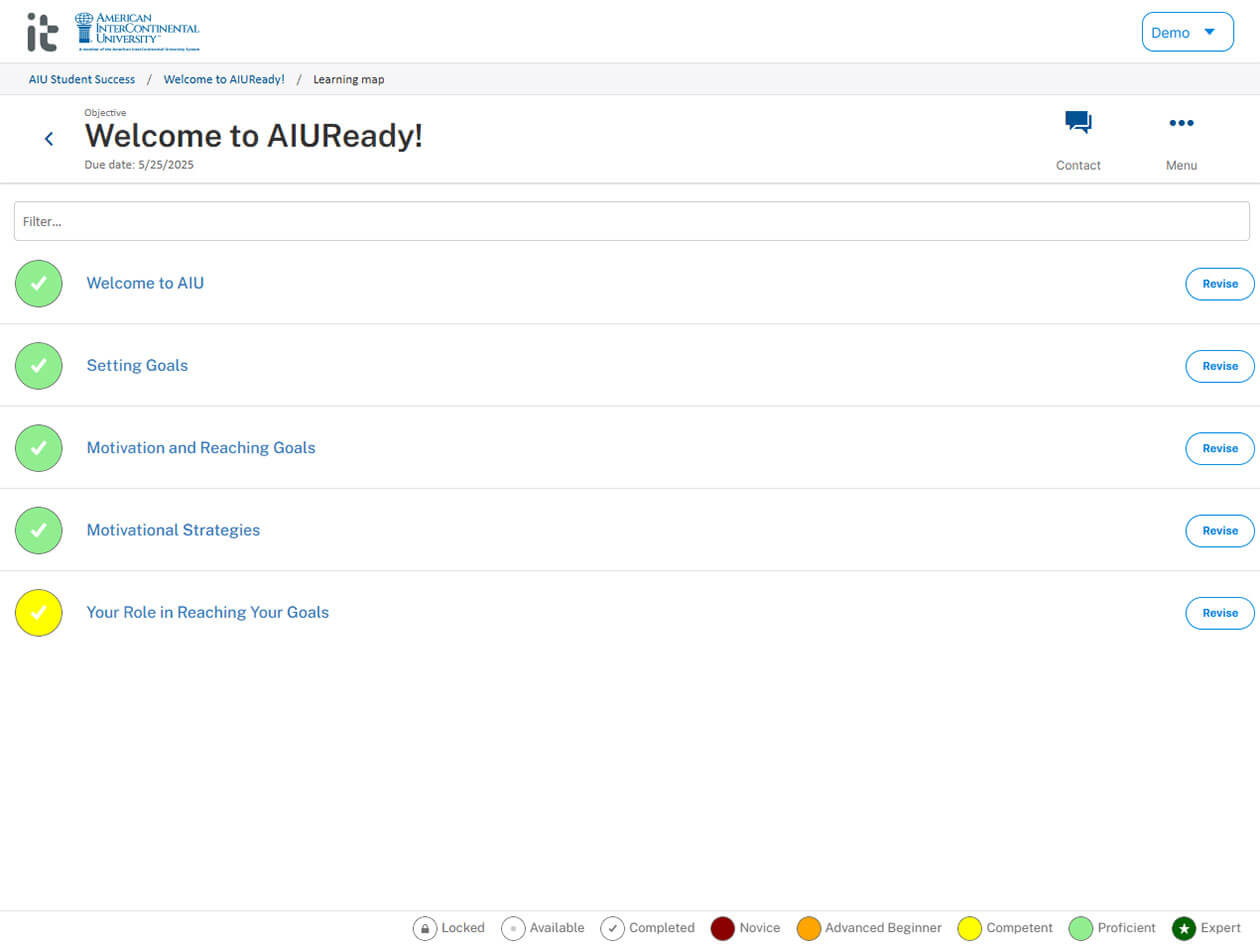
Task: Click the back arrow beside Welcome to AIUReady!
Action: point(49,139)
